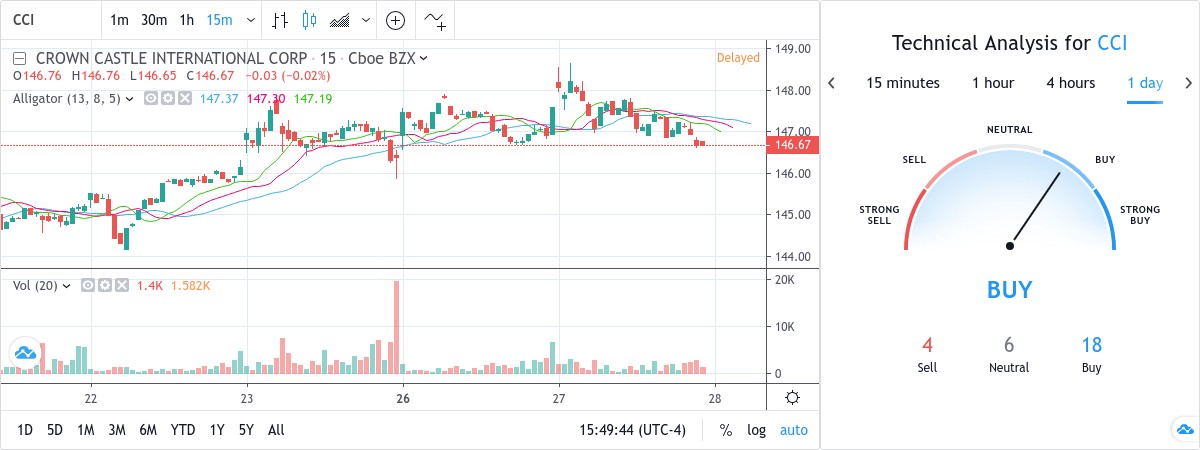The height and width of the screenshot is (450, 1200).
Task: Click the Sell count 4
Action: tap(927, 345)
